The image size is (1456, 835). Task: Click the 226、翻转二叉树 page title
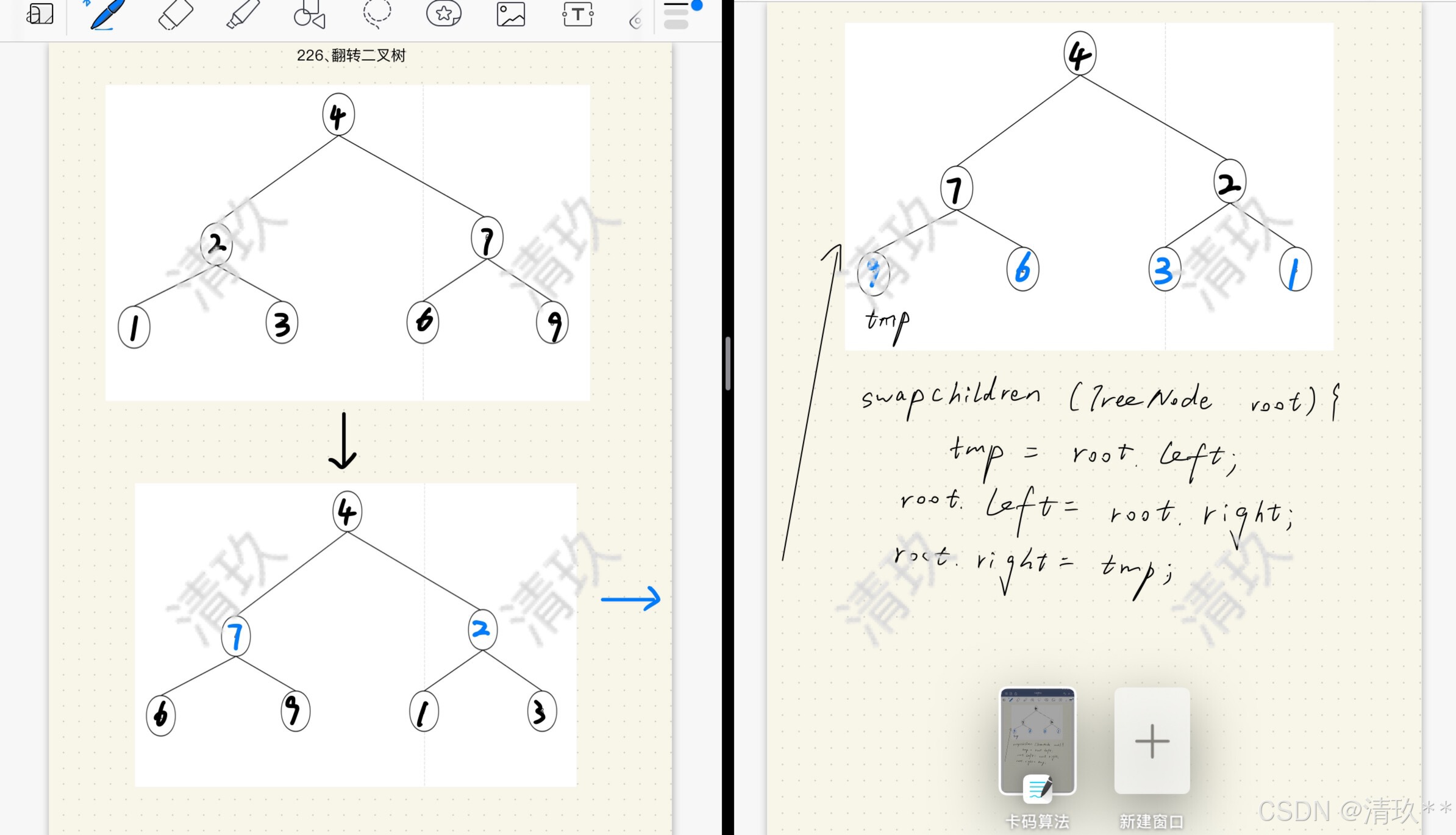(x=351, y=56)
